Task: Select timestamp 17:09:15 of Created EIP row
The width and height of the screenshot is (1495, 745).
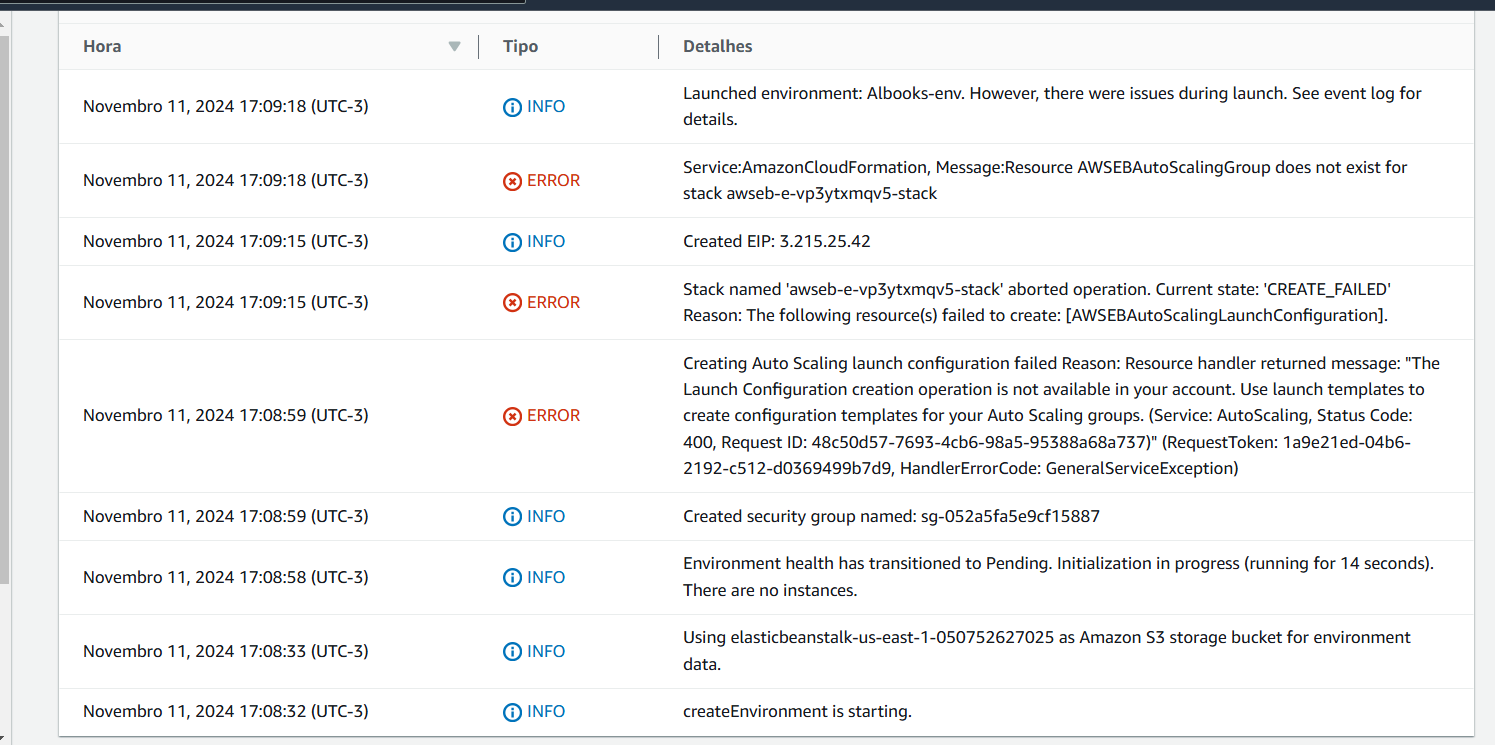Action: pyautogui.click(x=225, y=241)
